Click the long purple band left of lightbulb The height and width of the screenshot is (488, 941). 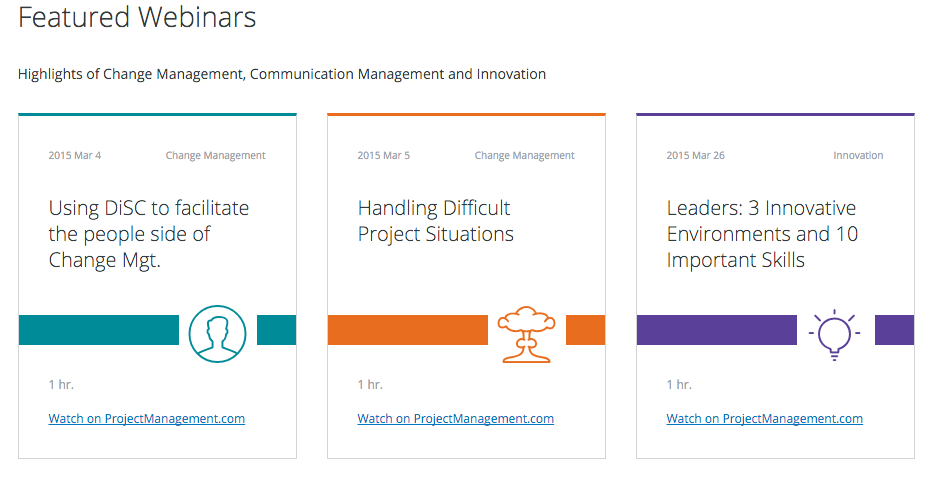[716, 330]
